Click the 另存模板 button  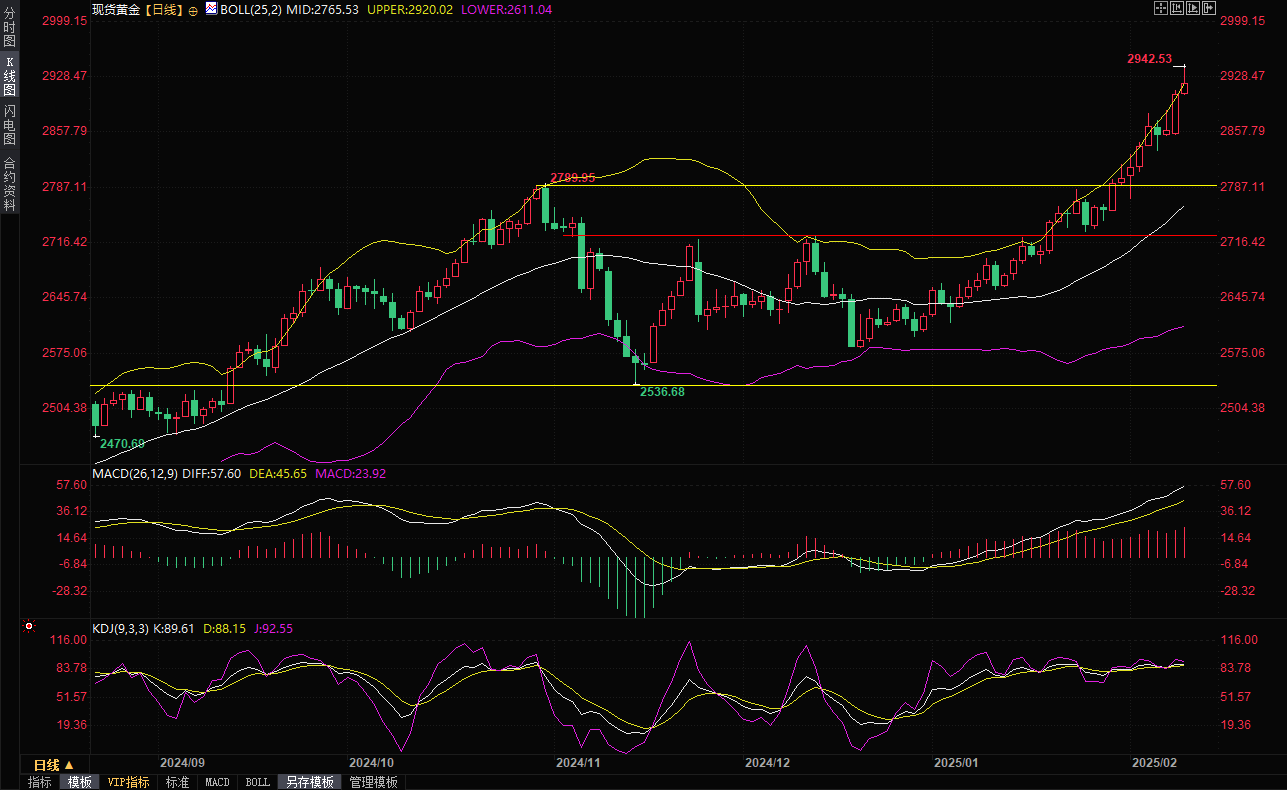pyautogui.click(x=309, y=782)
